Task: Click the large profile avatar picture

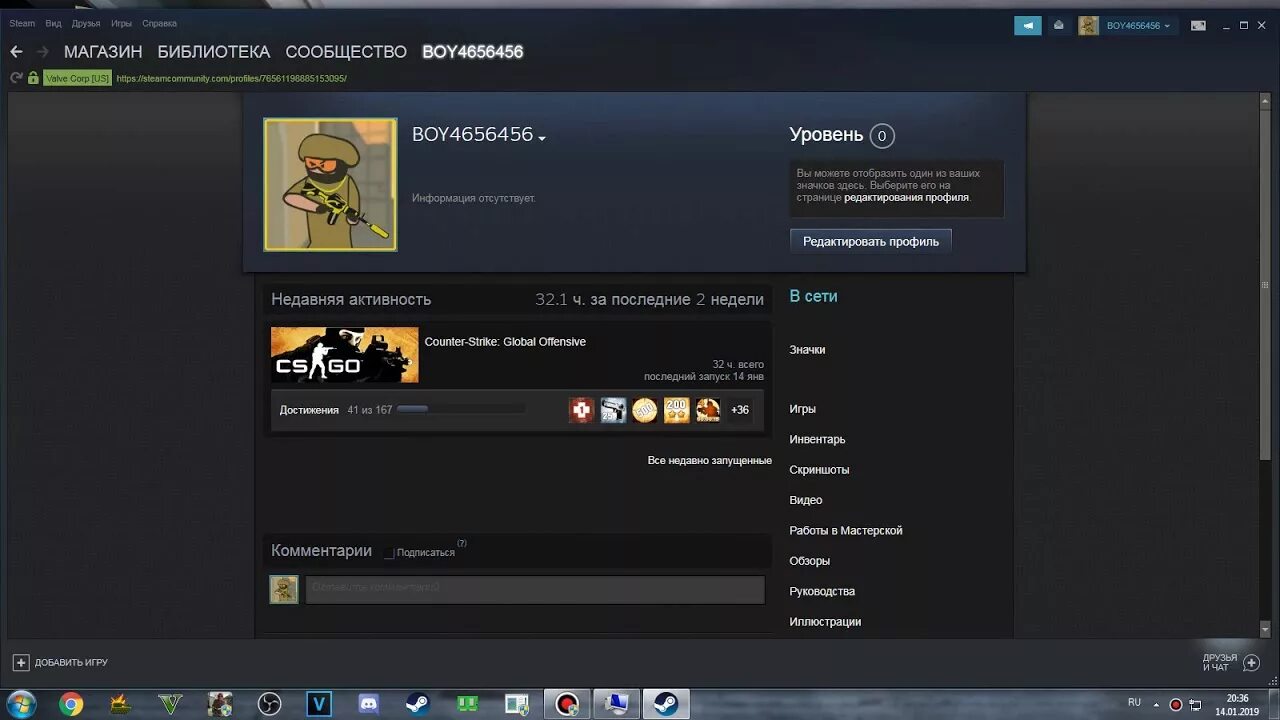Action: coord(330,185)
